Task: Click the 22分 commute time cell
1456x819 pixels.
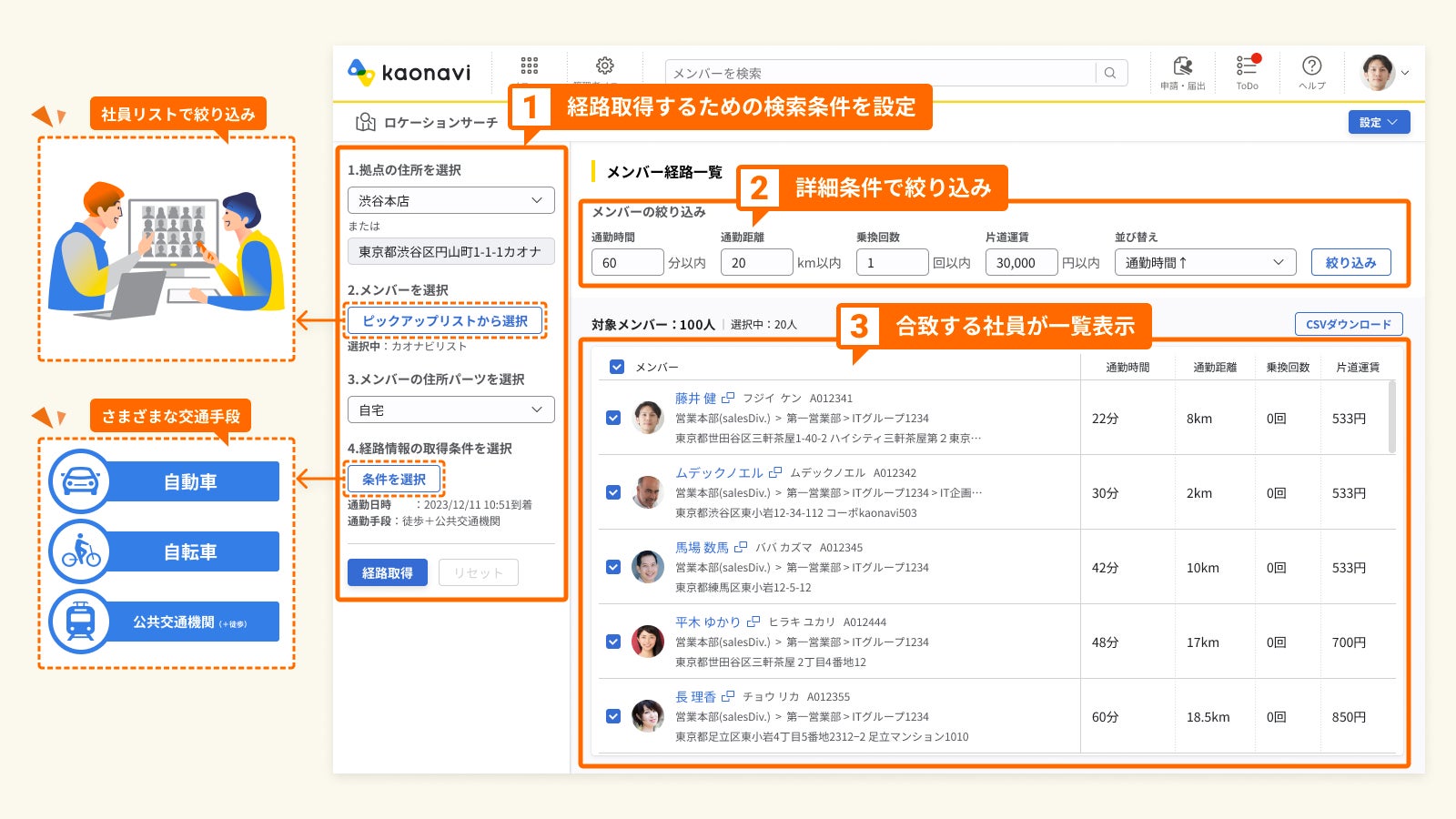Action: pyautogui.click(x=1105, y=419)
